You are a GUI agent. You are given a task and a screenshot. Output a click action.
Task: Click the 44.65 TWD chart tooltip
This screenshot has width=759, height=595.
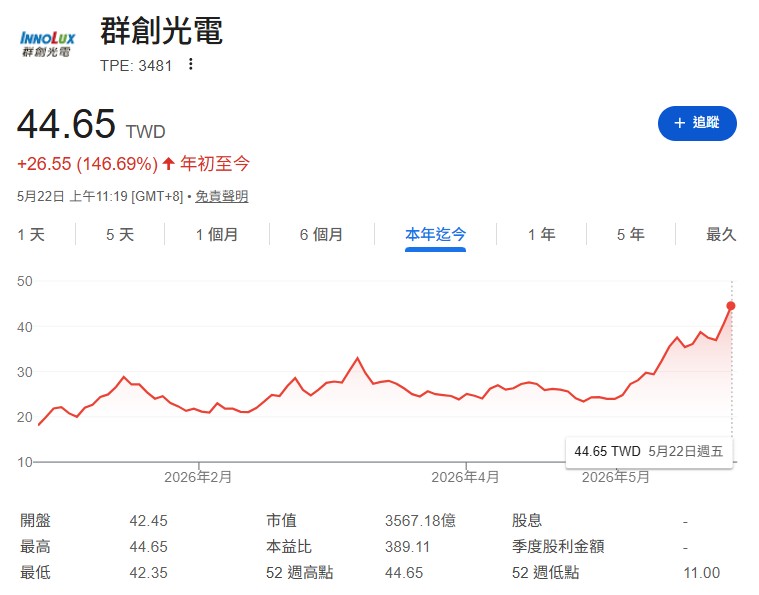point(649,452)
